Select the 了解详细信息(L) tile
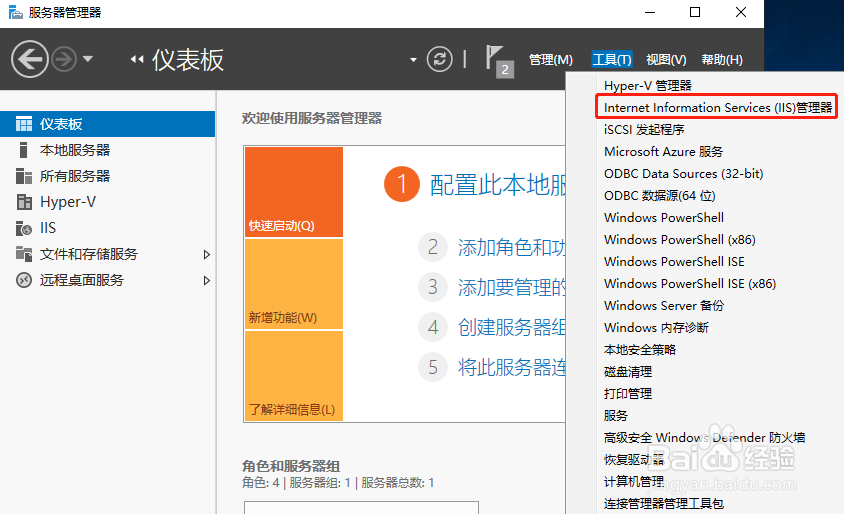Screen dimensions: 844x514 pyautogui.click(x=293, y=375)
